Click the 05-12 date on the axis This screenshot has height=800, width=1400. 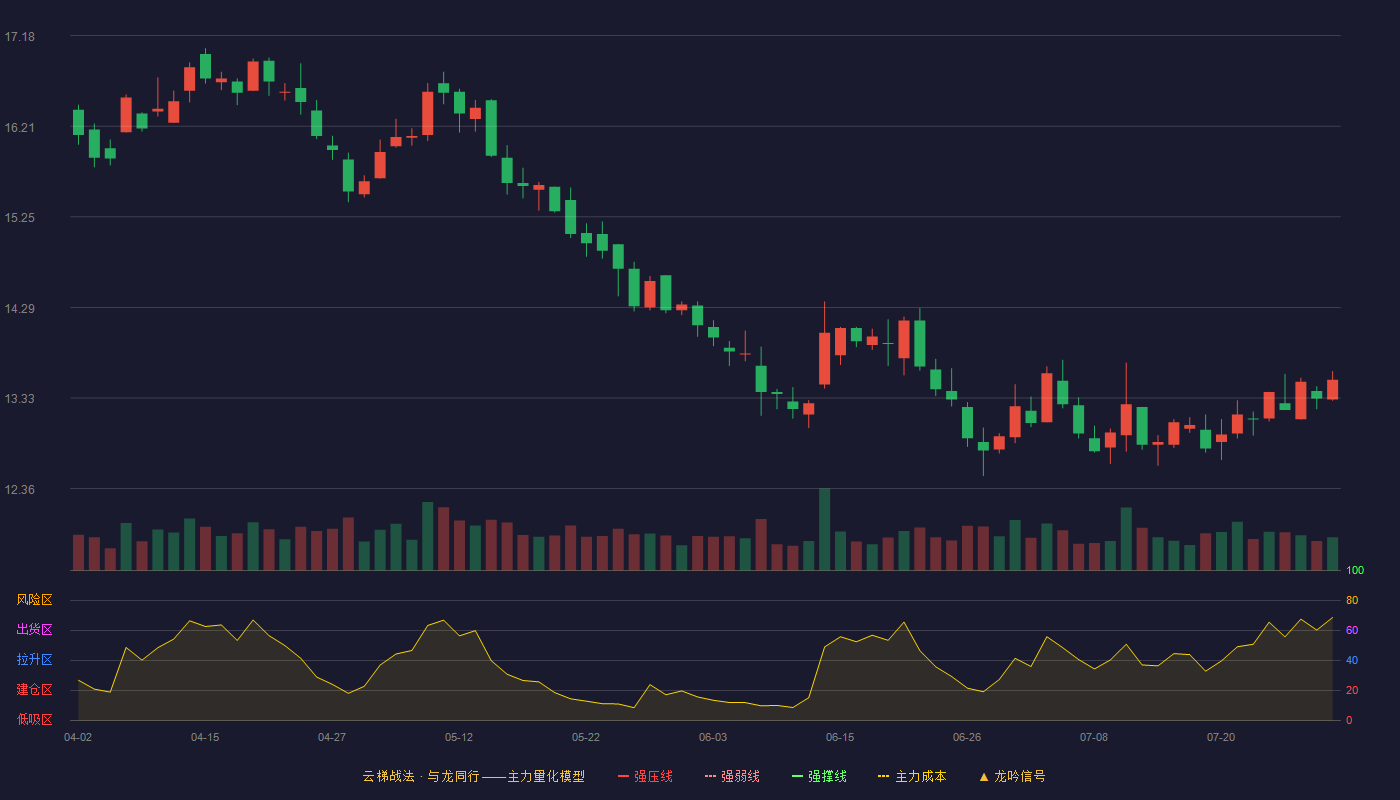click(459, 737)
